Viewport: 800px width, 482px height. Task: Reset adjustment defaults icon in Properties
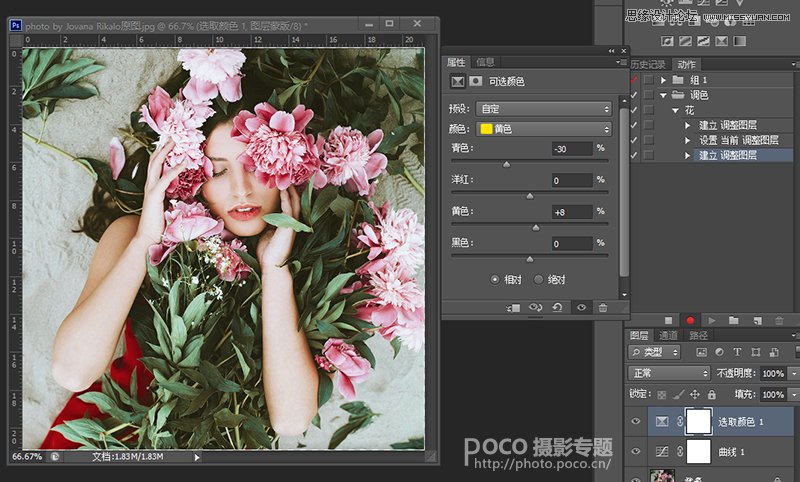click(x=558, y=308)
